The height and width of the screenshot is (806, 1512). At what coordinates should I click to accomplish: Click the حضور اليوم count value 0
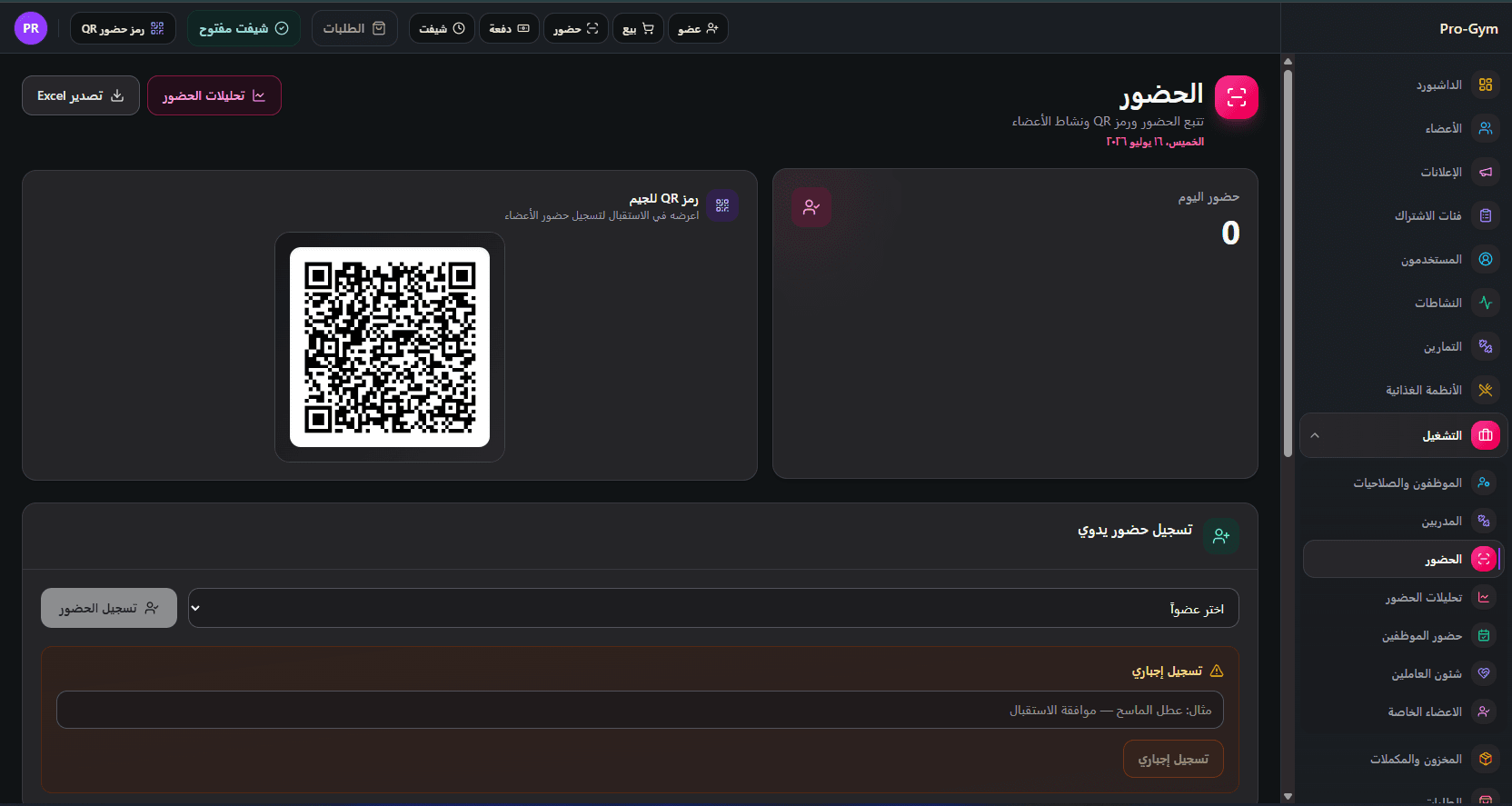coord(1230,233)
